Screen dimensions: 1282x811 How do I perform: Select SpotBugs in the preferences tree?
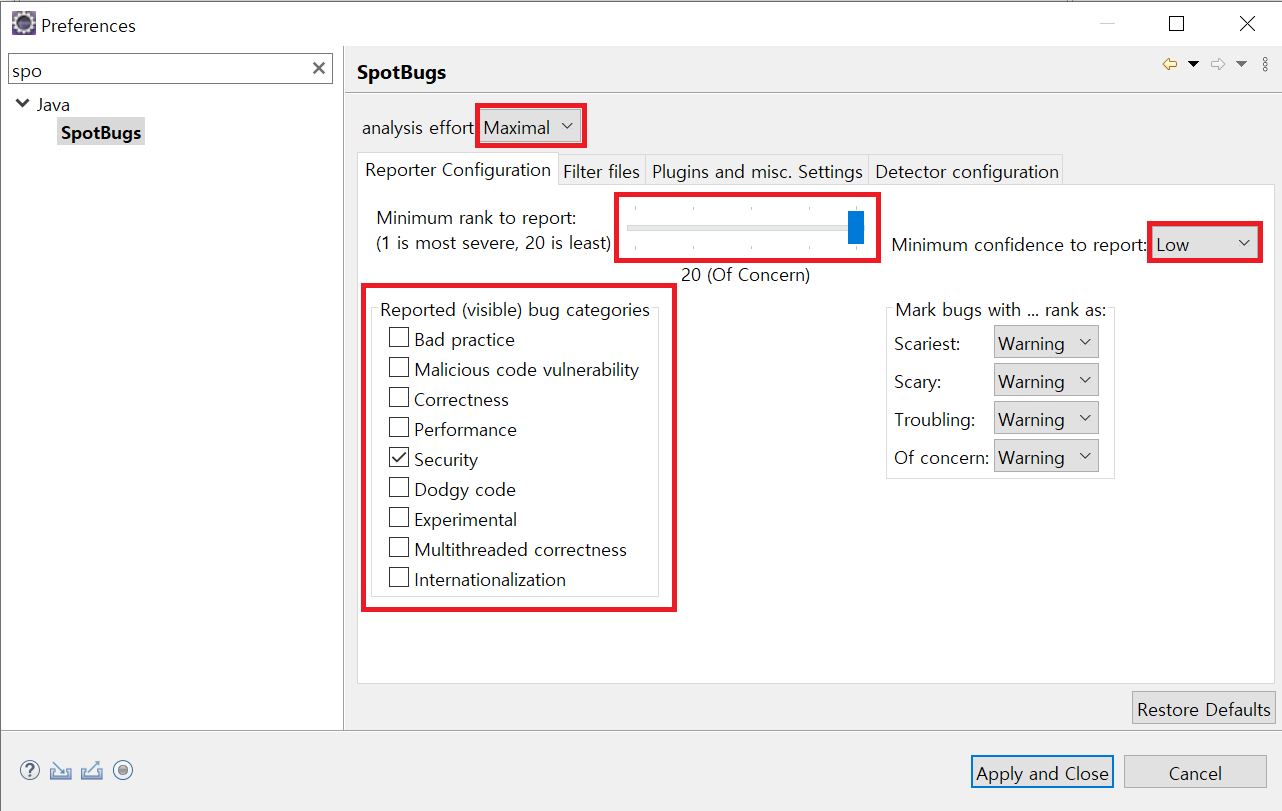click(101, 132)
